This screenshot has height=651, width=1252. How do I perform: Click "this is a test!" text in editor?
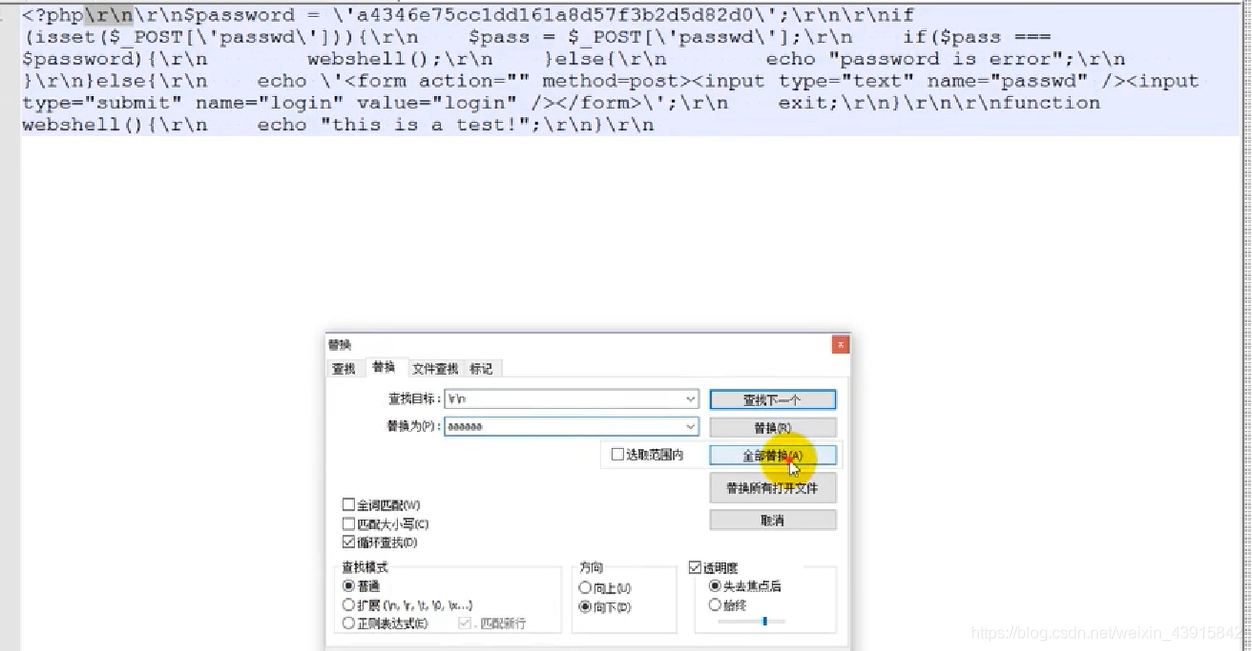(x=426, y=125)
